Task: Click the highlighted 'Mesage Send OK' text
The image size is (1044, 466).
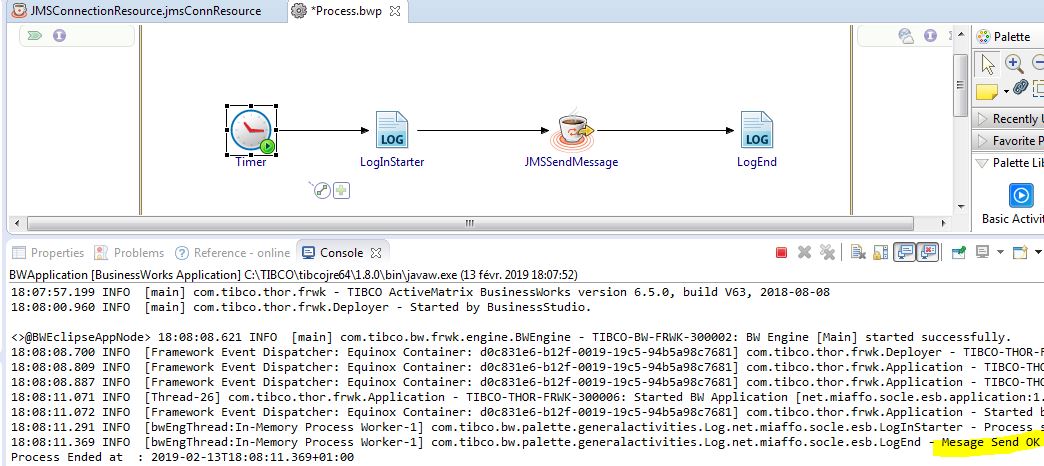Action: pos(989,442)
